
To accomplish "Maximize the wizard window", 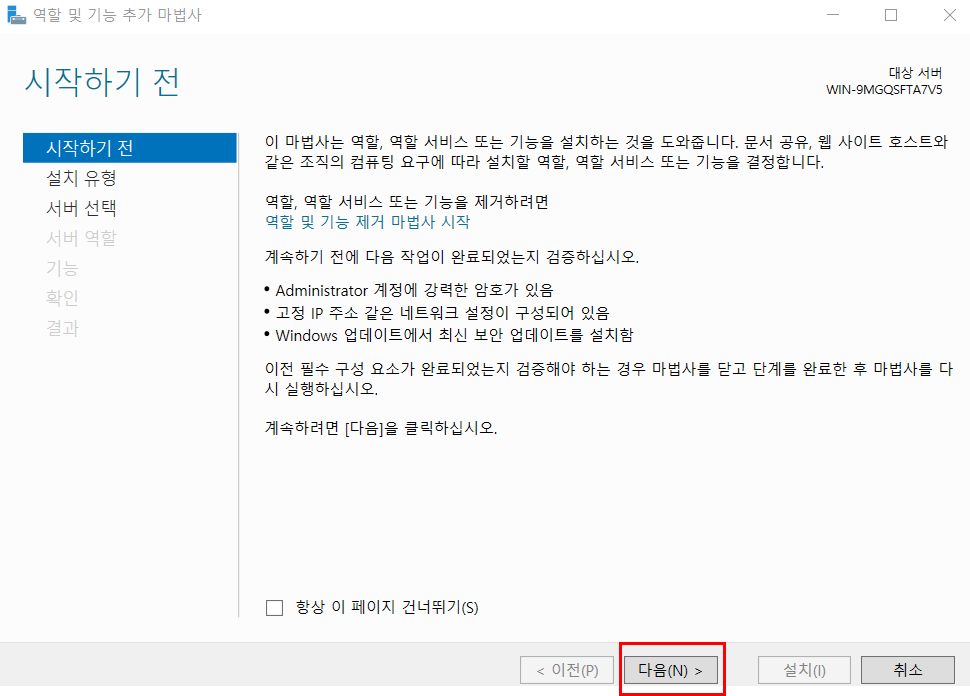I will [891, 15].
